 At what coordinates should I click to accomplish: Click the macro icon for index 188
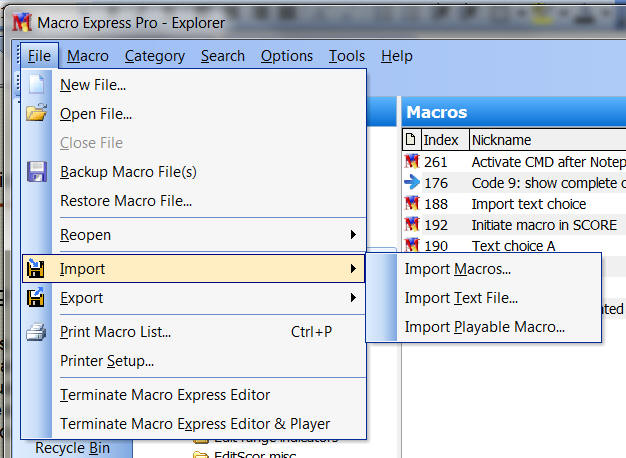coord(412,204)
